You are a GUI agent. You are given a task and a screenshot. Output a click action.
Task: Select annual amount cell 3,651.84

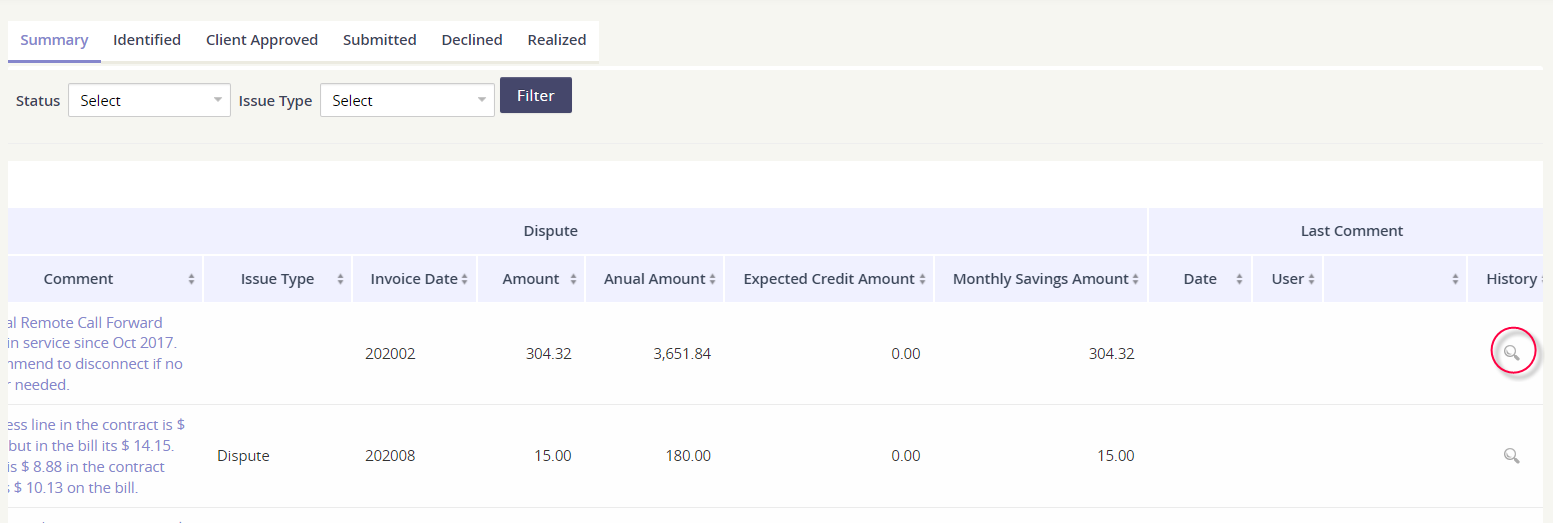pos(682,353)
